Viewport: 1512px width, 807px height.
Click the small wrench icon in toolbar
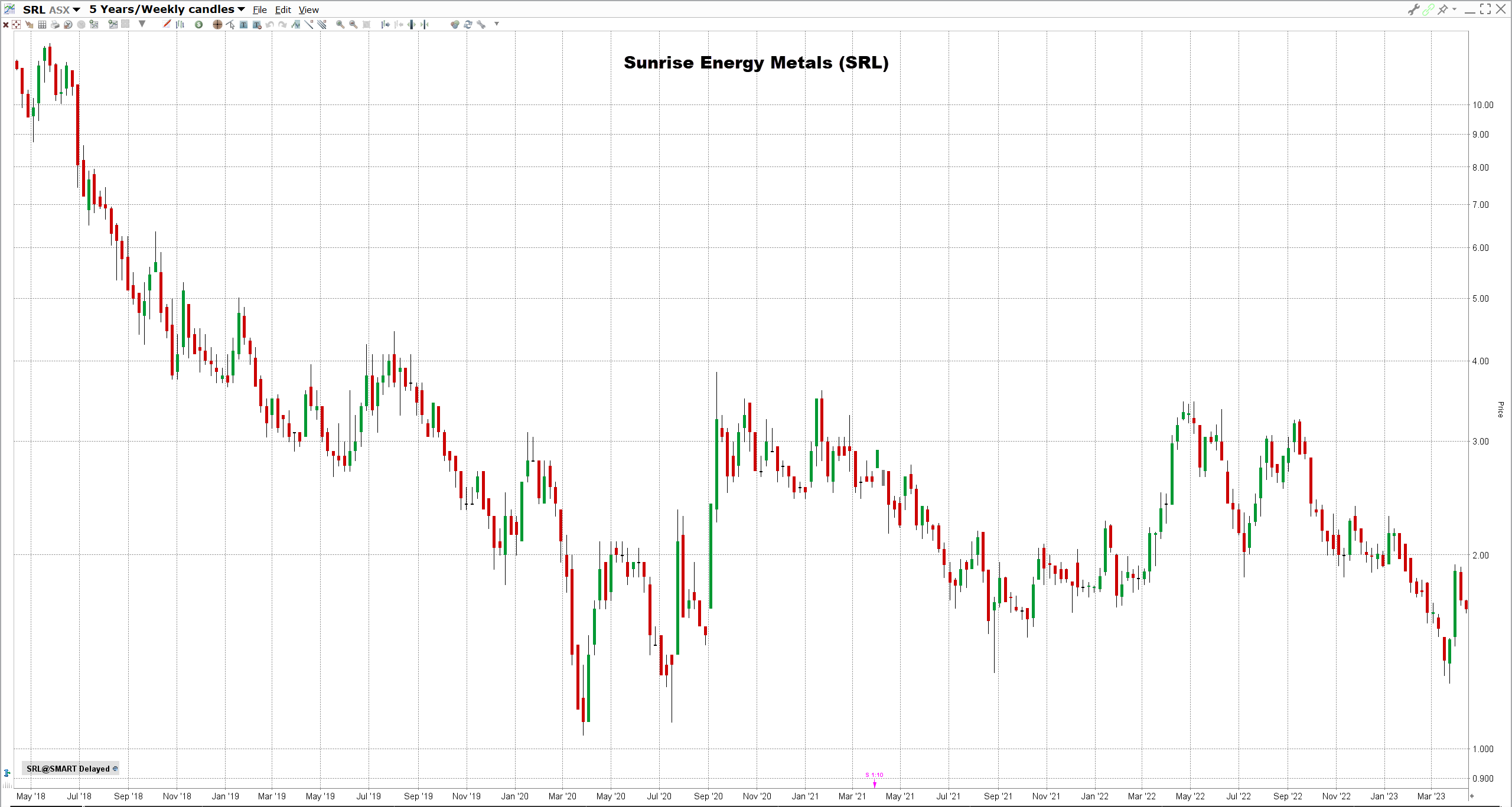click(x=481, y=24)
